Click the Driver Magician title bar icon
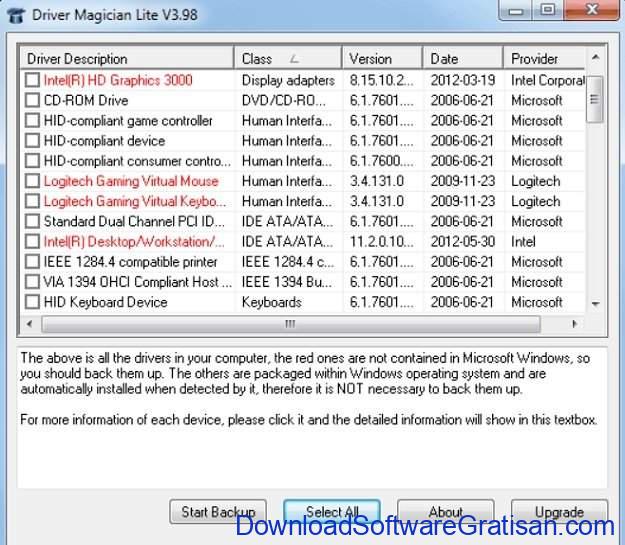This screenshot has width=625, height=545. pyautogui.click(x=16, y=15)
